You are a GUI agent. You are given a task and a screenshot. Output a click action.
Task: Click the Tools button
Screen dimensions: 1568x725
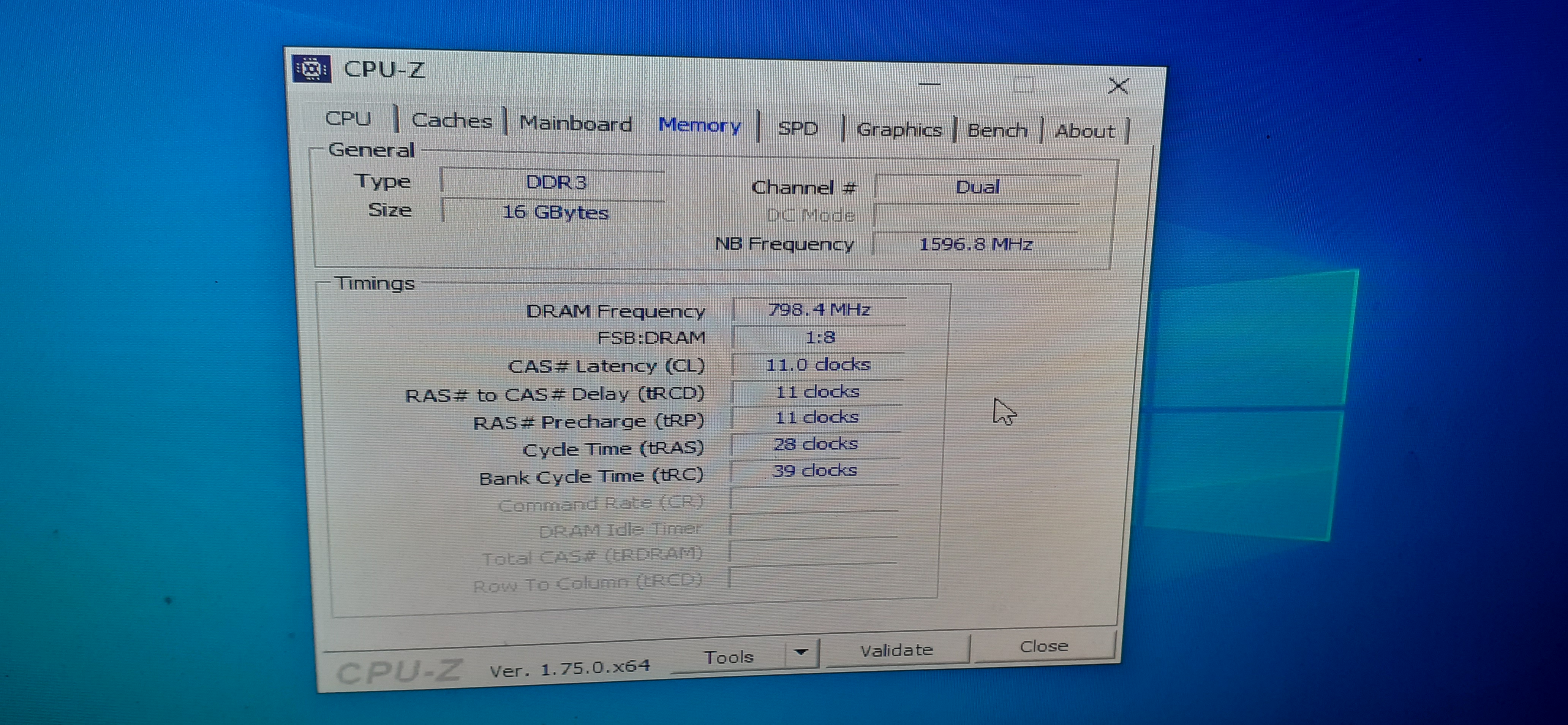click(728, 657)
